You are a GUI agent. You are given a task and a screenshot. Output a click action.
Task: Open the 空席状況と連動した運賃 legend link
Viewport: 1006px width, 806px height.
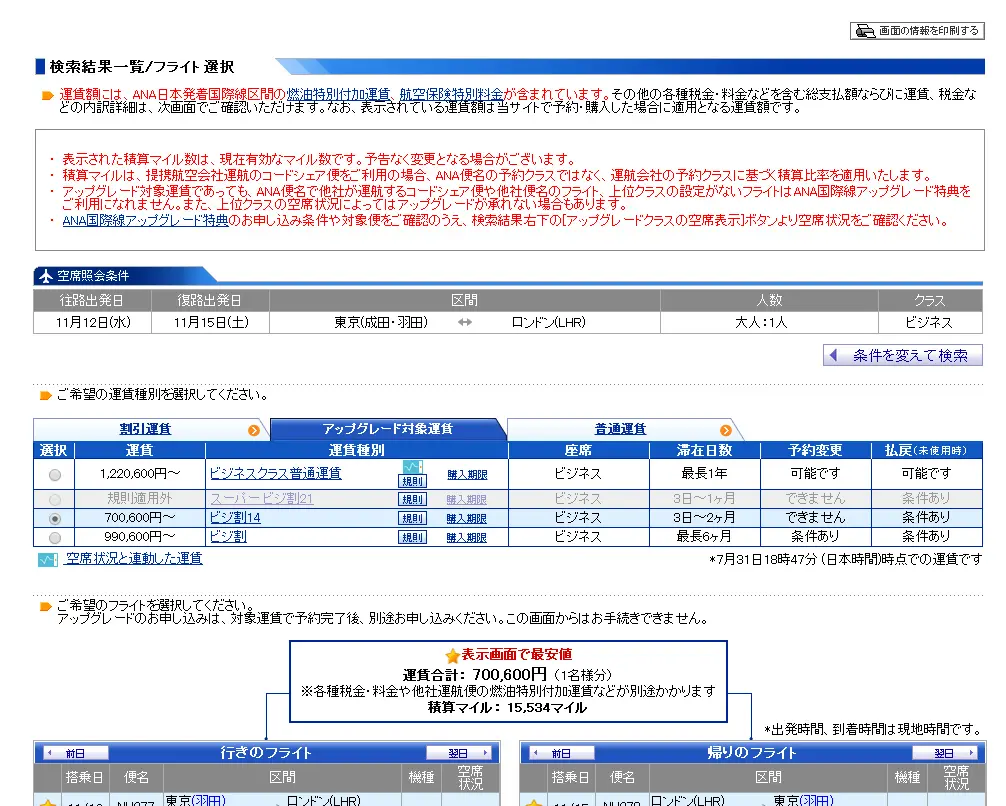(133, 559)
